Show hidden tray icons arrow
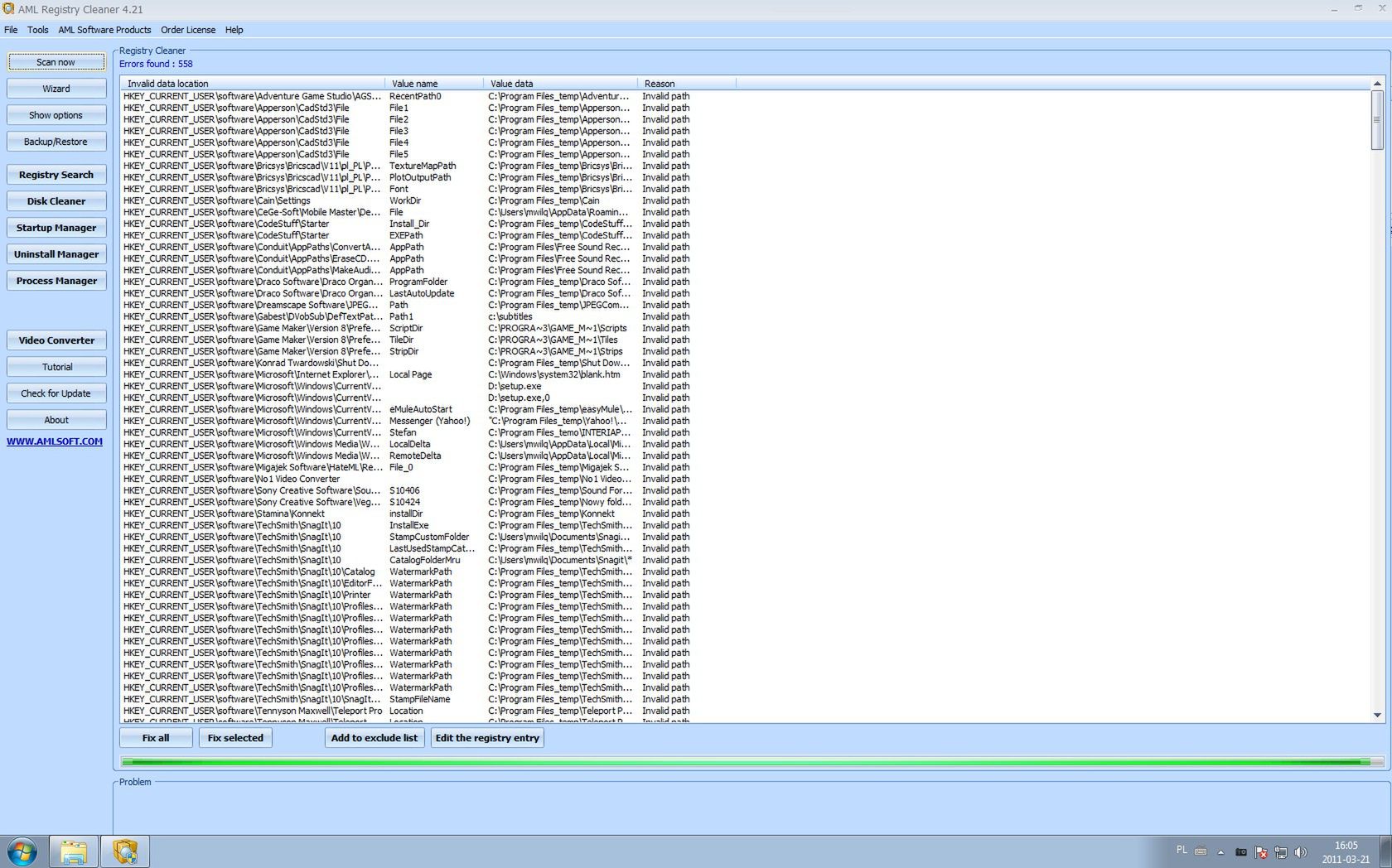1392x868 pixels. (x=1220, y=852)
